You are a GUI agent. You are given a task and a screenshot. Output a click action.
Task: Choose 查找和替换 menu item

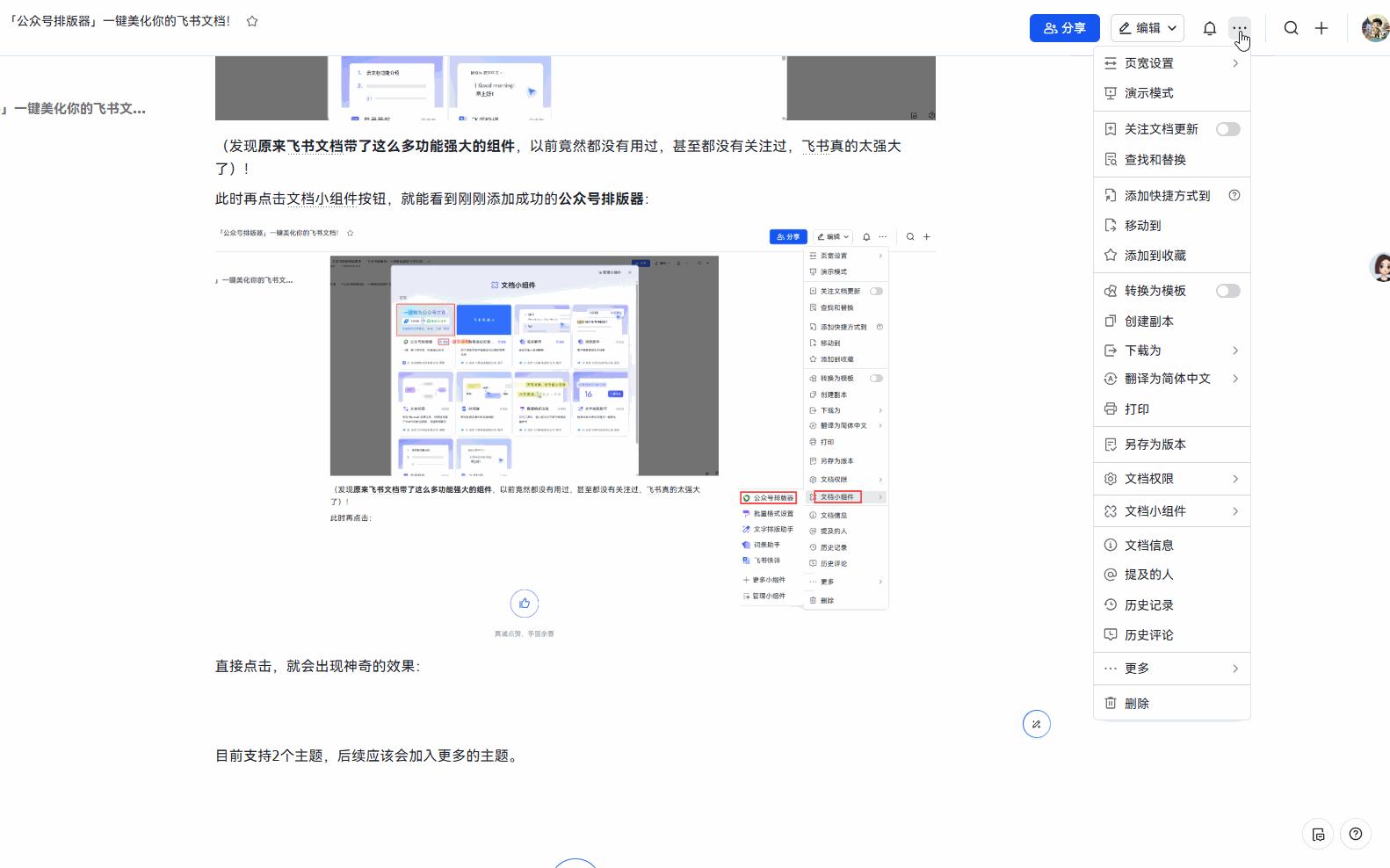[x=1172, y=160]
